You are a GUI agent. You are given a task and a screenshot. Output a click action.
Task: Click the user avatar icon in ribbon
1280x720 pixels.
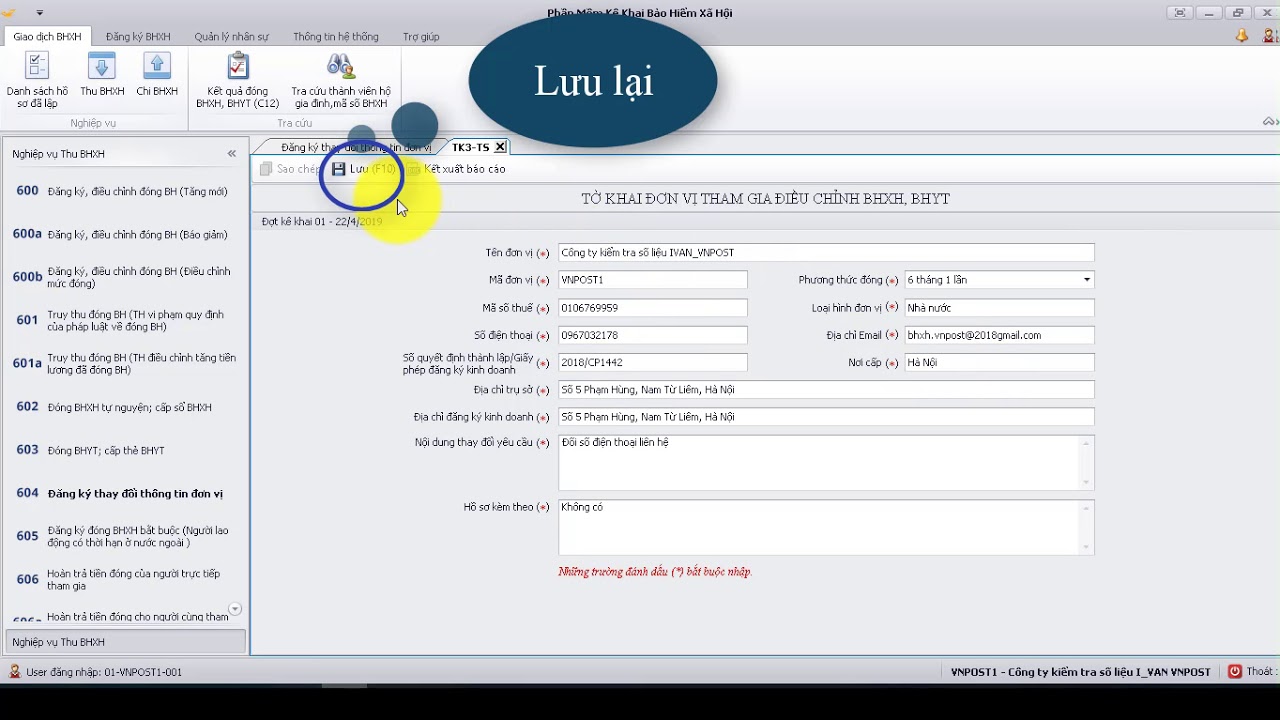(x=1271, y=36)
